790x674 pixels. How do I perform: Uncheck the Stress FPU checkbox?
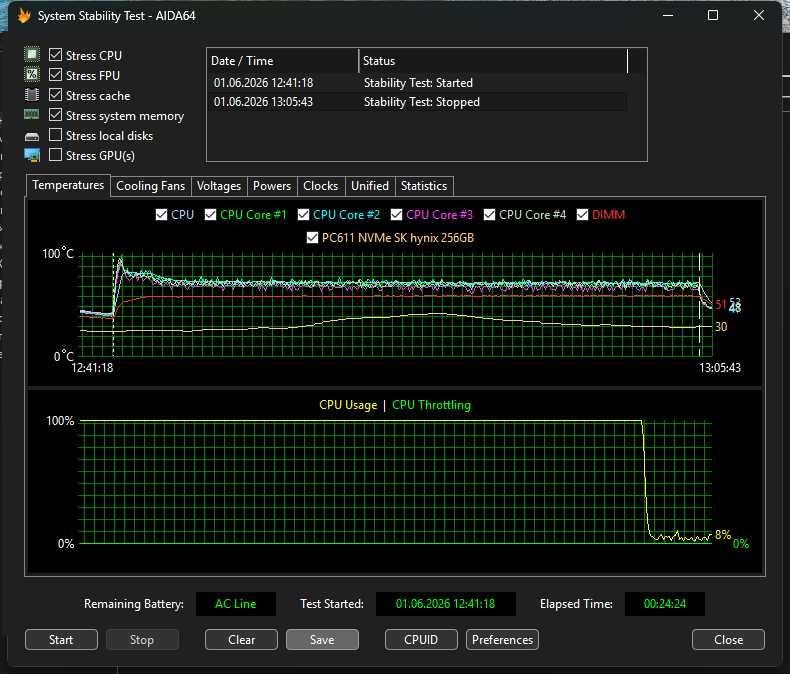(x=55, y=75)
